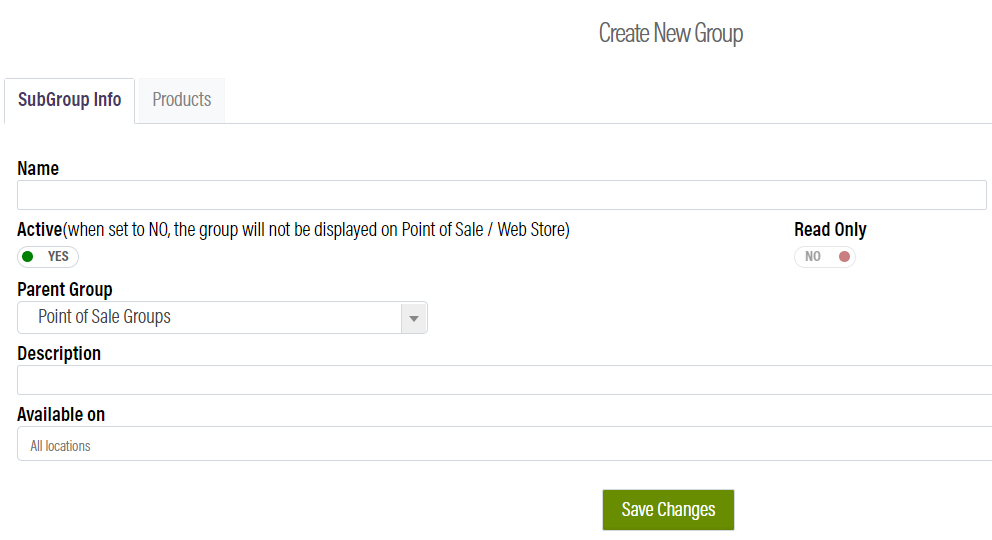Click the Available on label

point(61,414)
